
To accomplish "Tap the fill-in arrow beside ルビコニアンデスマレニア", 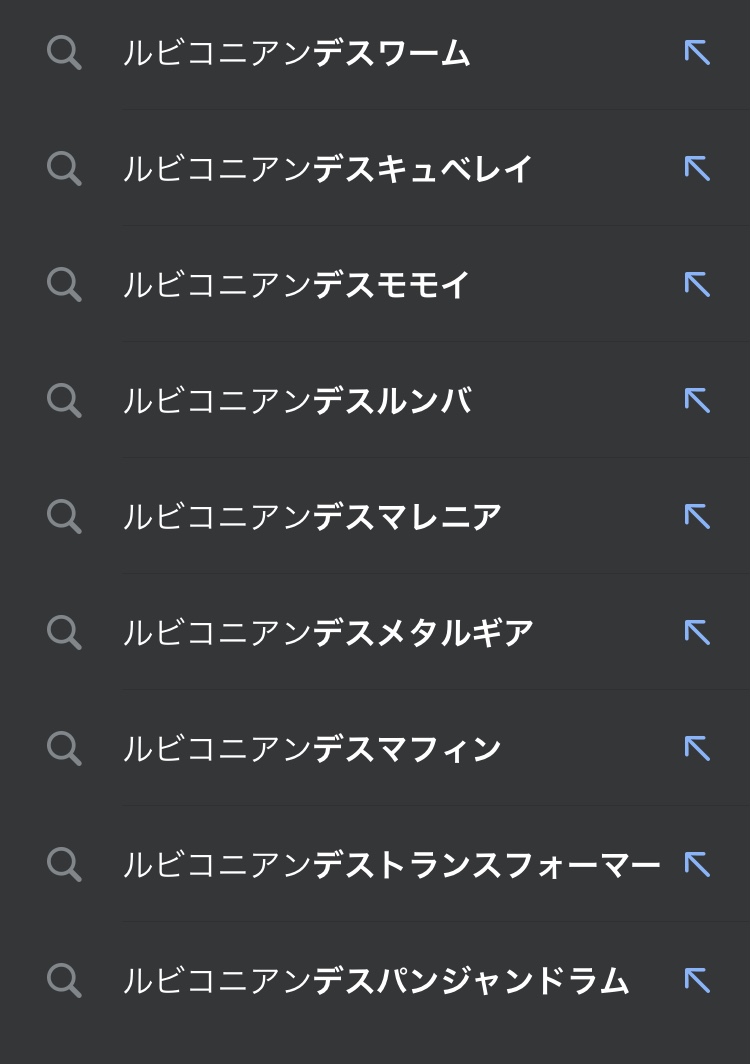I will tap(697, 517).
